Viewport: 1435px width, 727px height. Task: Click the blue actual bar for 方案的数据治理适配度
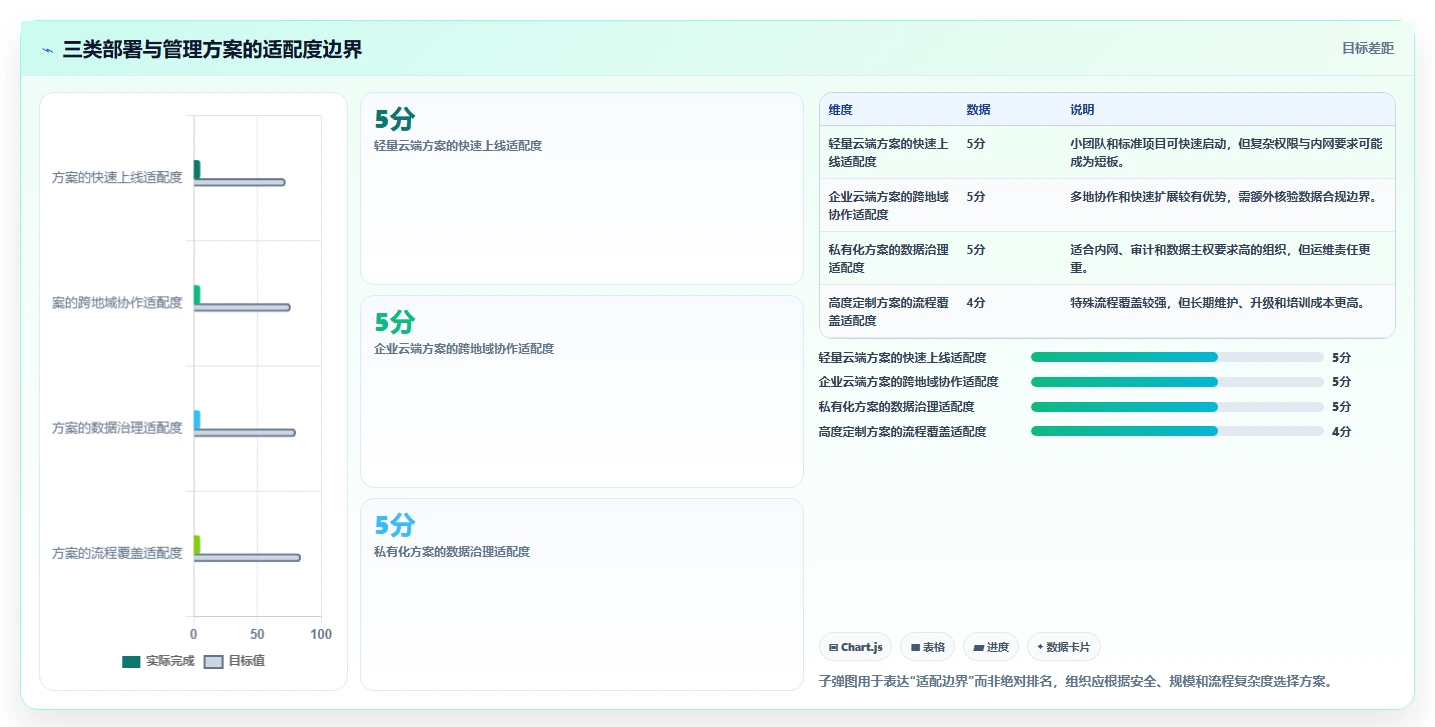click(197, 420)
